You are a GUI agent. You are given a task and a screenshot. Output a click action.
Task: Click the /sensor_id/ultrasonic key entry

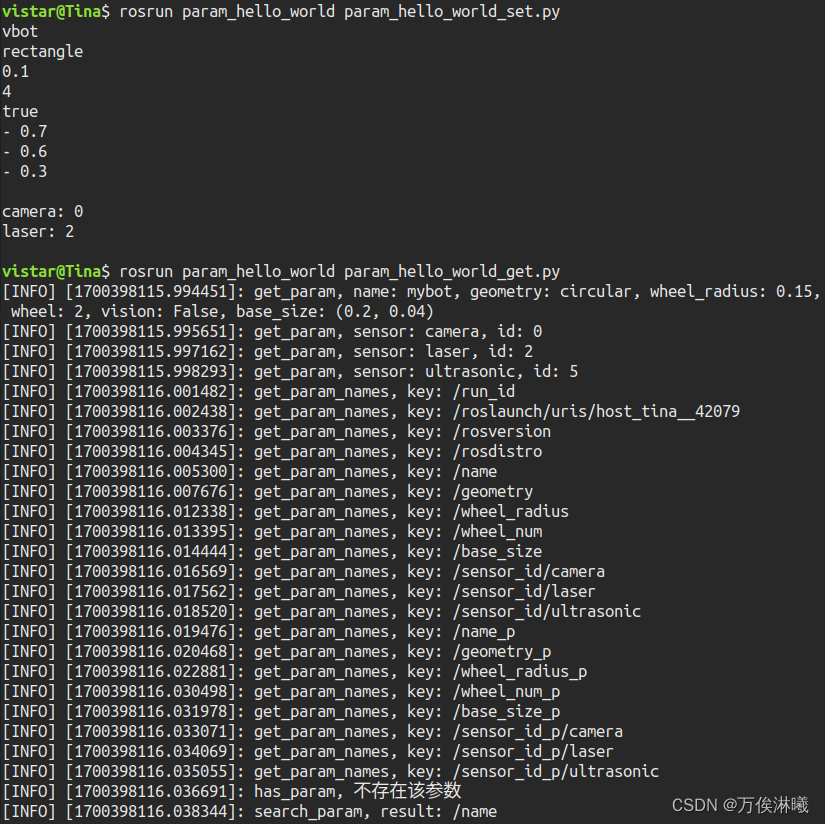547,612
